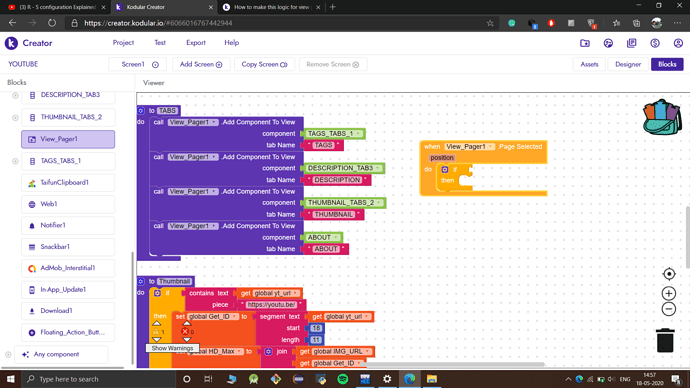
Task: Open the folder icon in top bar
Action: (x=585, y=43)
